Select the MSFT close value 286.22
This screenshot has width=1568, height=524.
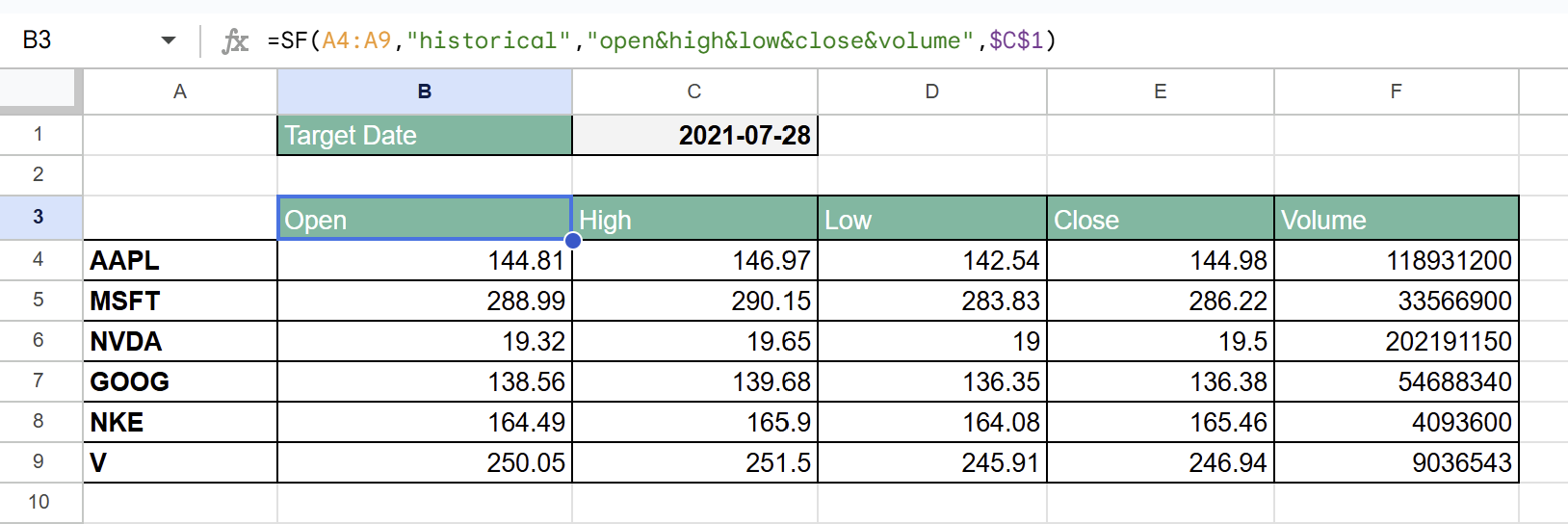click(1160, 301)
